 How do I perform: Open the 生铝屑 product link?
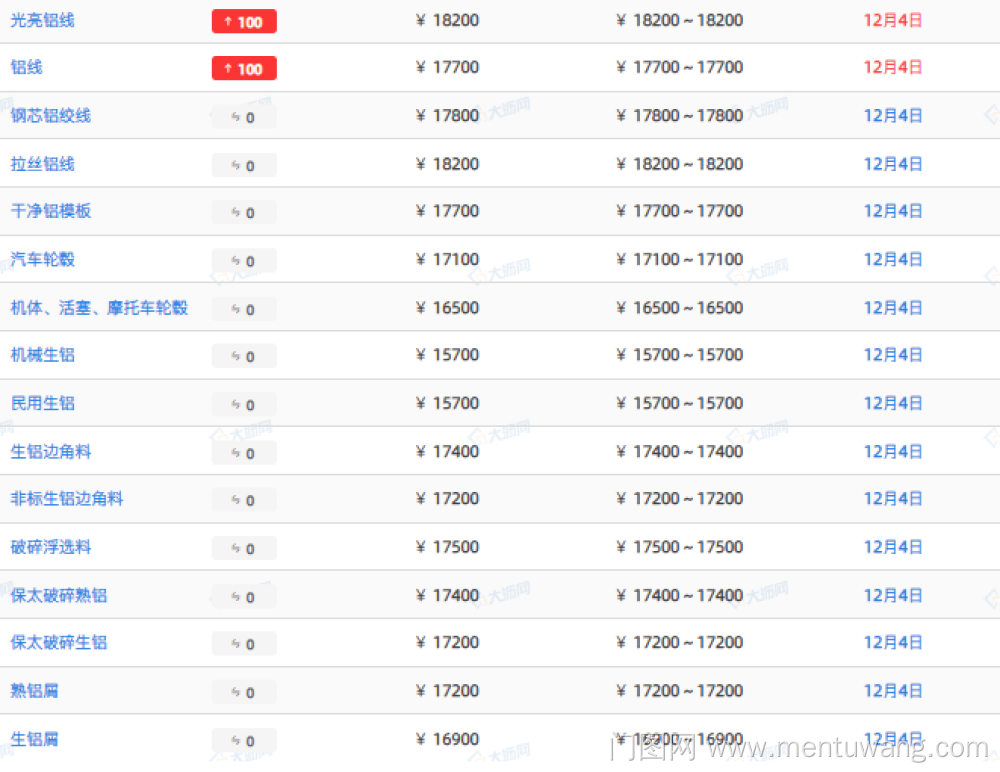click(34, 739)
